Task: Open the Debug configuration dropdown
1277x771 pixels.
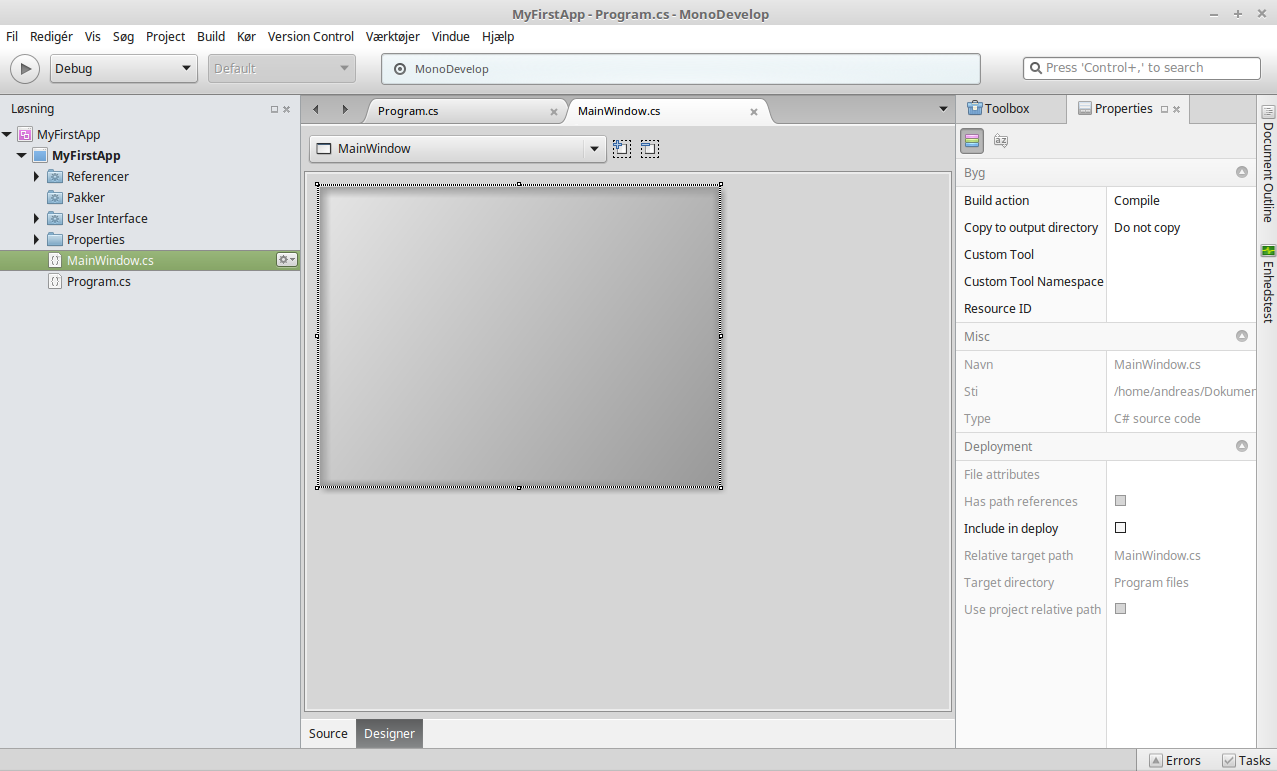Action: (125, 69)
